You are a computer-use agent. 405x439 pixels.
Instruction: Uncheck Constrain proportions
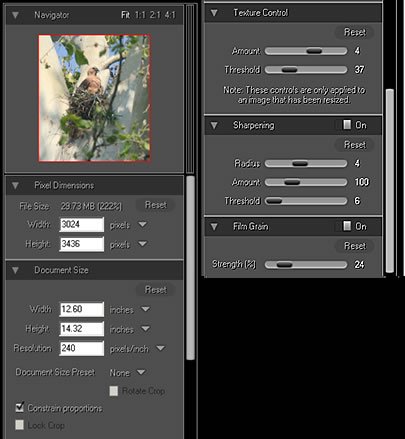(x=20, y=408)
